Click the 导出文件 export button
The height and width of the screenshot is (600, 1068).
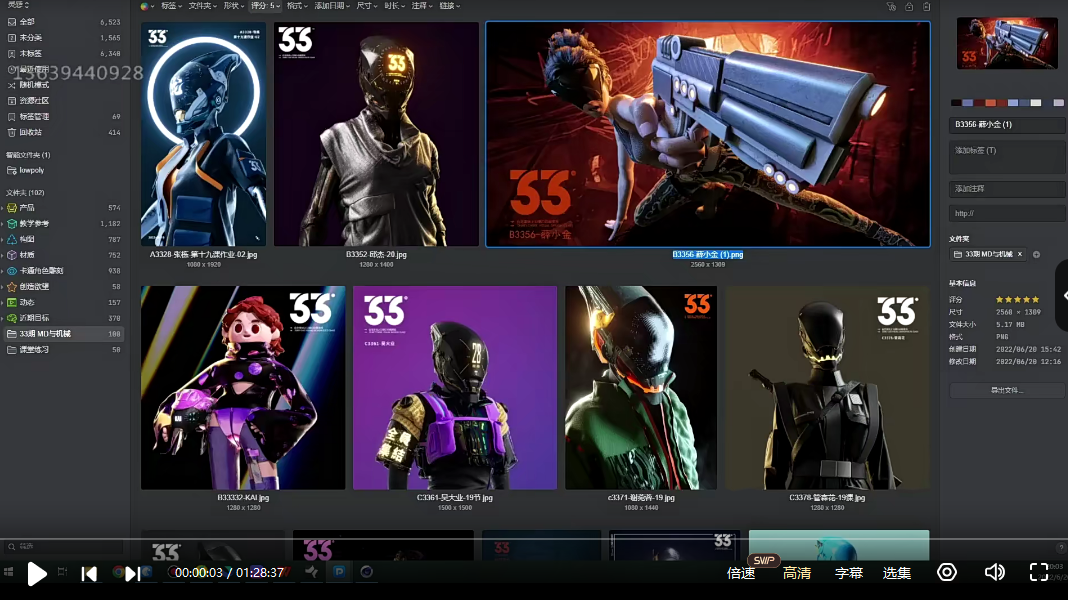pyautogui.click(x=1007, y=390)
